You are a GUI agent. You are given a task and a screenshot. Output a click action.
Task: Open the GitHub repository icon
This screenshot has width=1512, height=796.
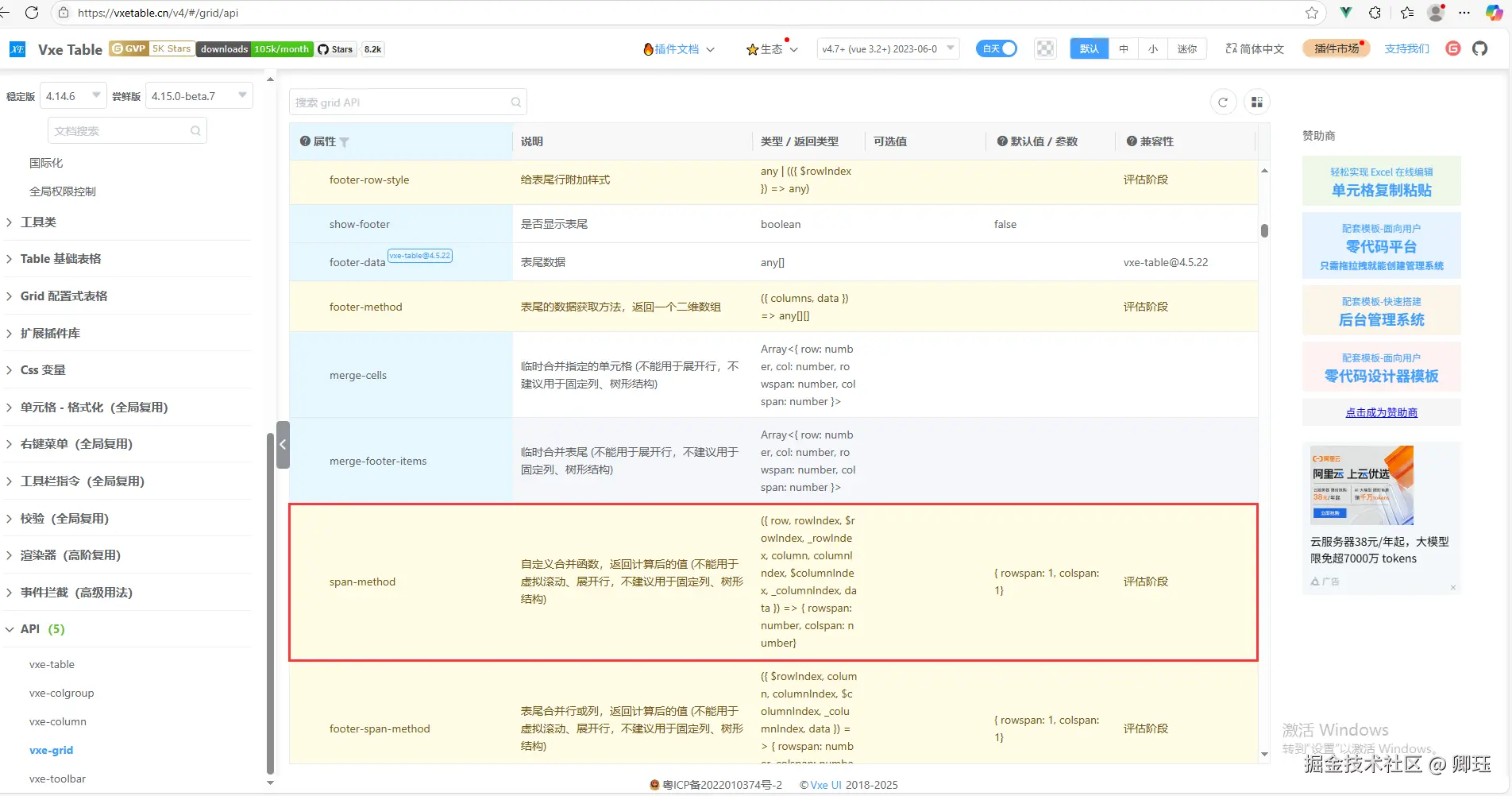click(x=1479, y=48)
